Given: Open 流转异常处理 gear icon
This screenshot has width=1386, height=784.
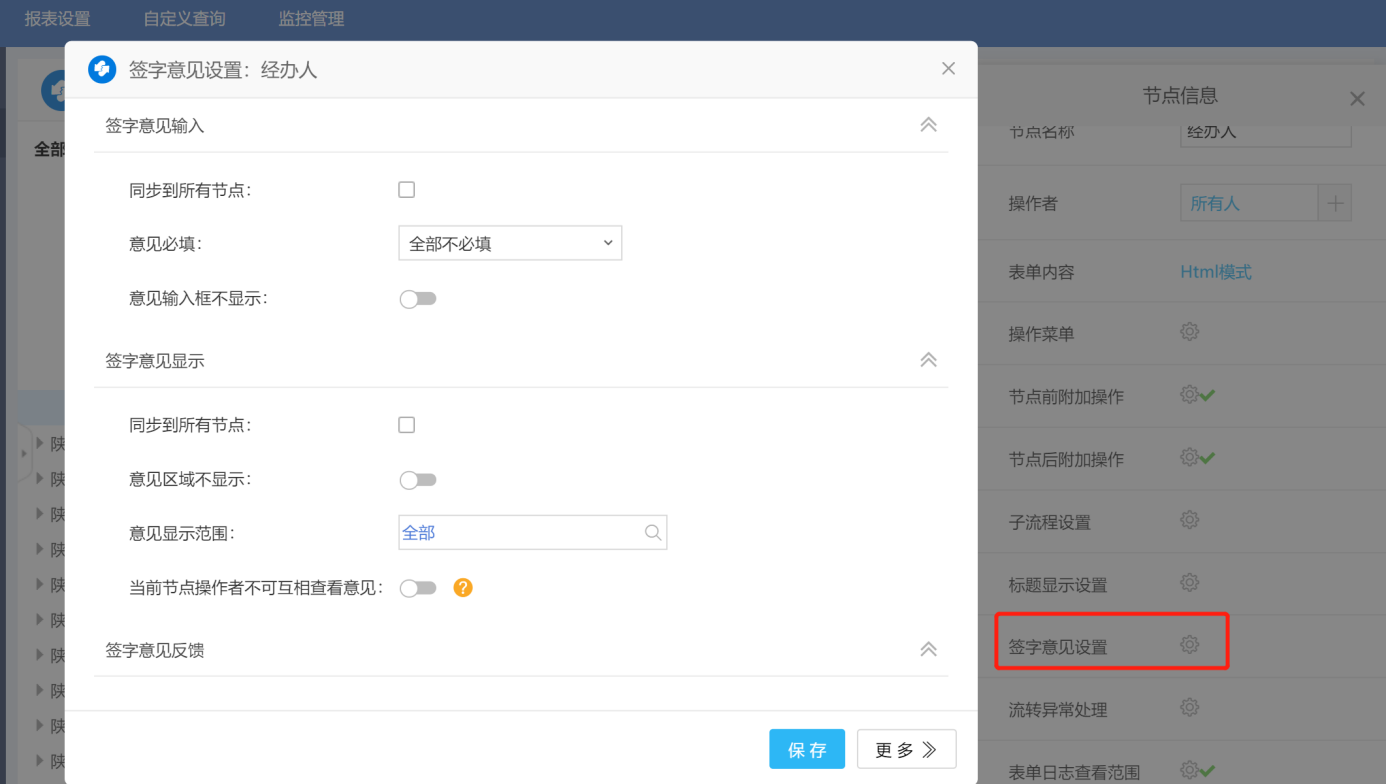Looking at the screenshot, I should coord(1189,708).
